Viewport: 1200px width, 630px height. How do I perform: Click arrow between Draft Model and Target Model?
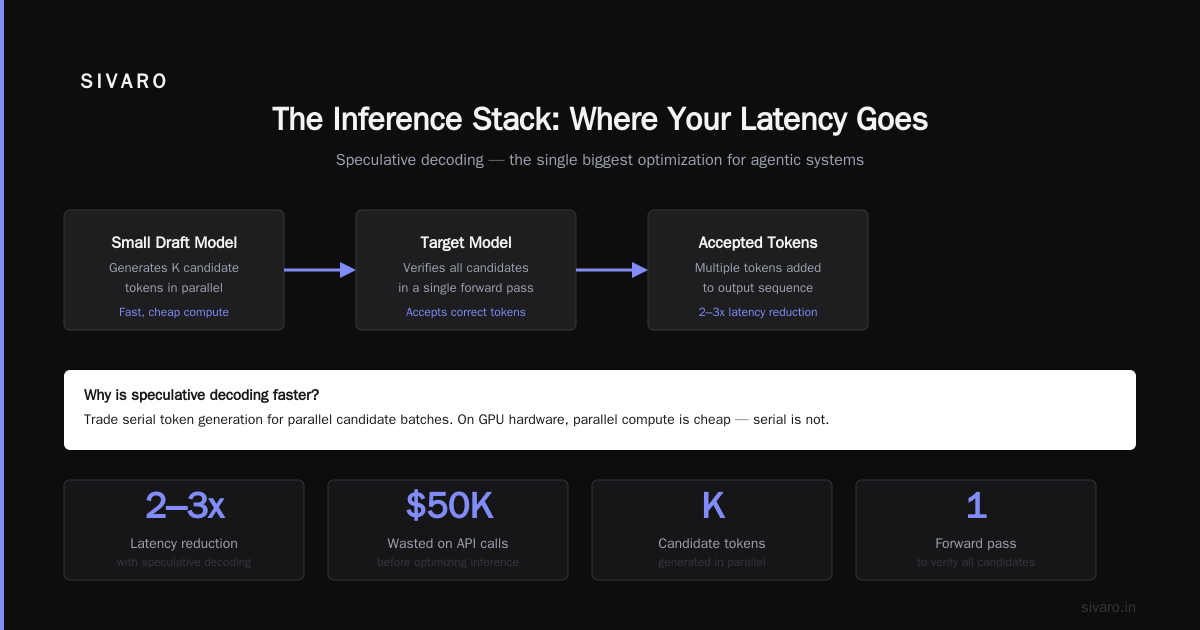320,270
